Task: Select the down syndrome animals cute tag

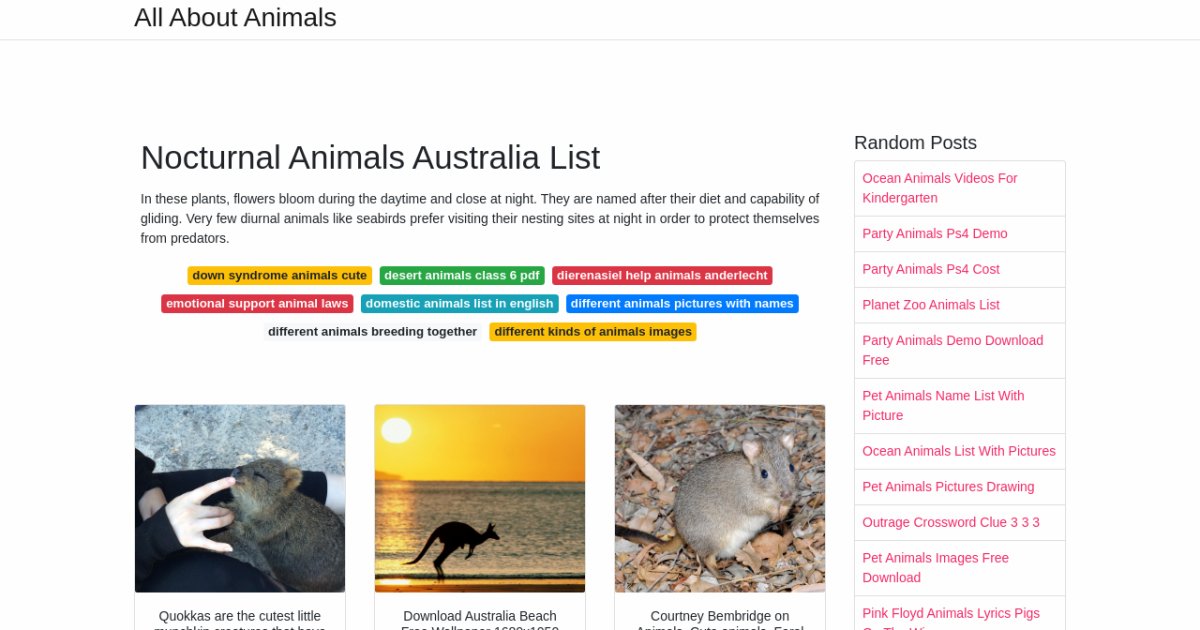Action: [279, 276]
